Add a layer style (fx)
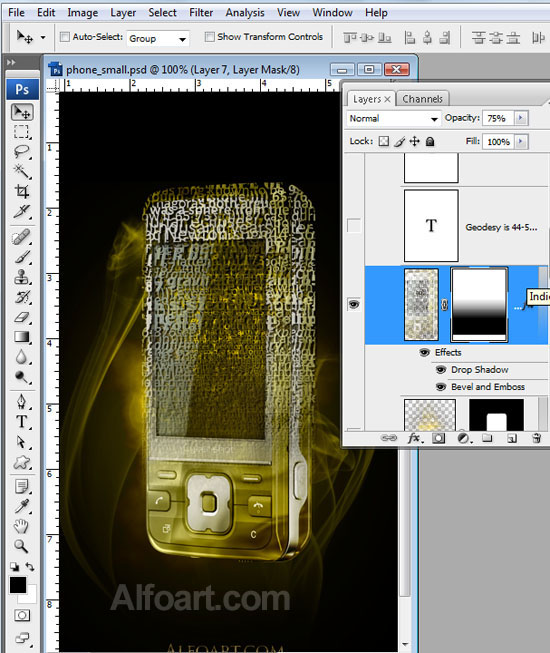Viewport: 550px width, 653px height. (x=415, y=438)
